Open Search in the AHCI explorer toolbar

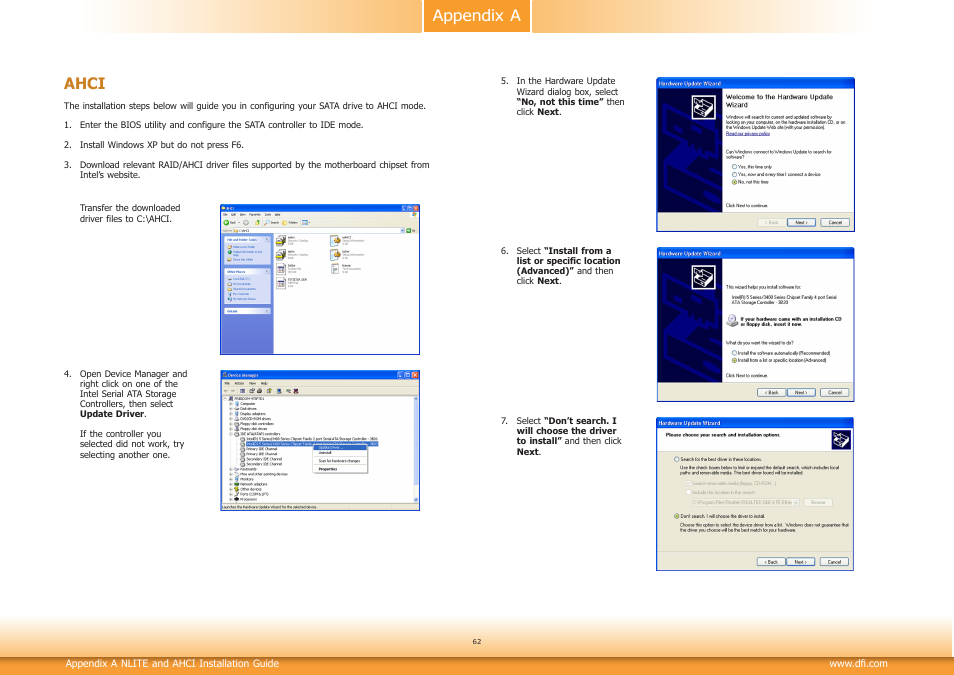(x=271, y=223)
